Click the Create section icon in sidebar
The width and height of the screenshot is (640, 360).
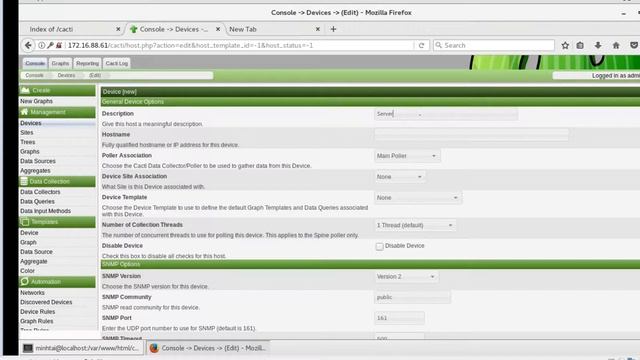(25, 90)
